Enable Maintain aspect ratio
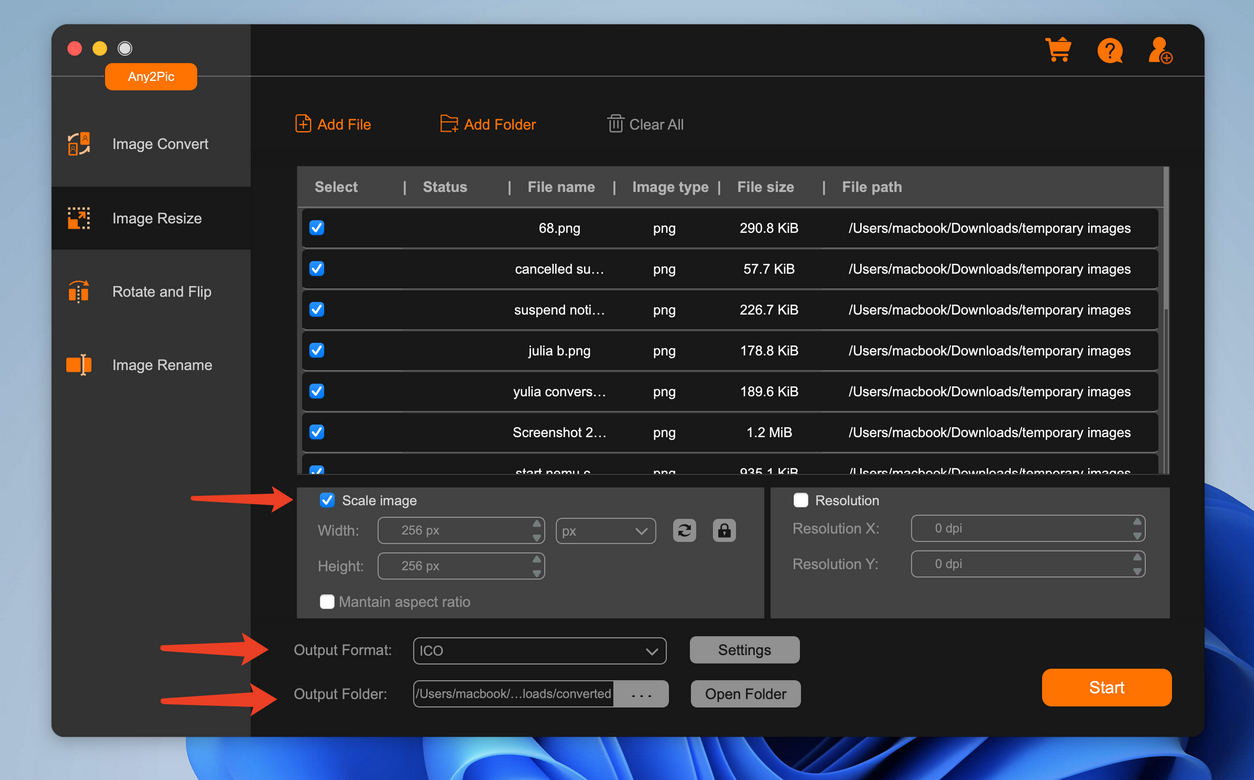Screen dimensions: 1254x780 (327, 602)
